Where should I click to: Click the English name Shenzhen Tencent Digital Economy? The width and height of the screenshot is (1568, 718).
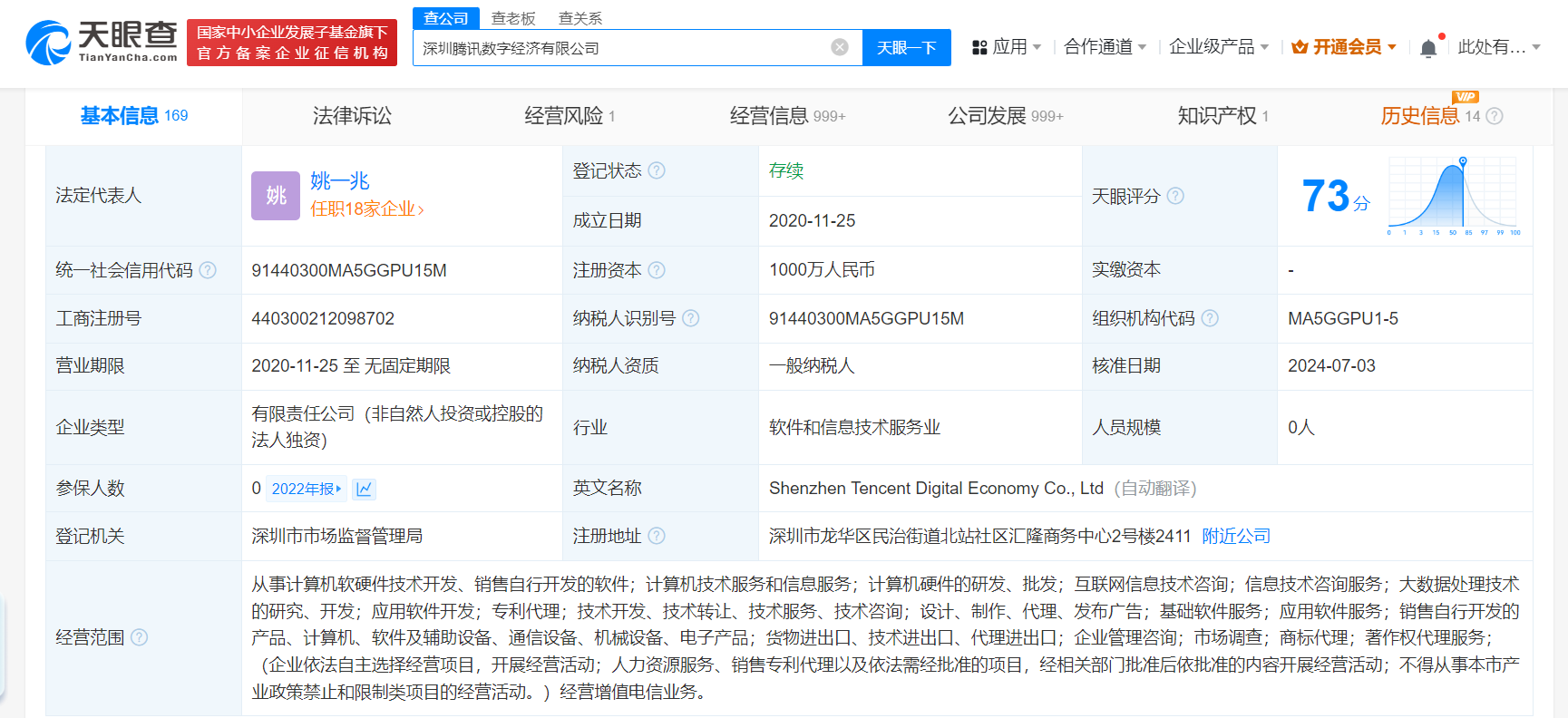937,489
